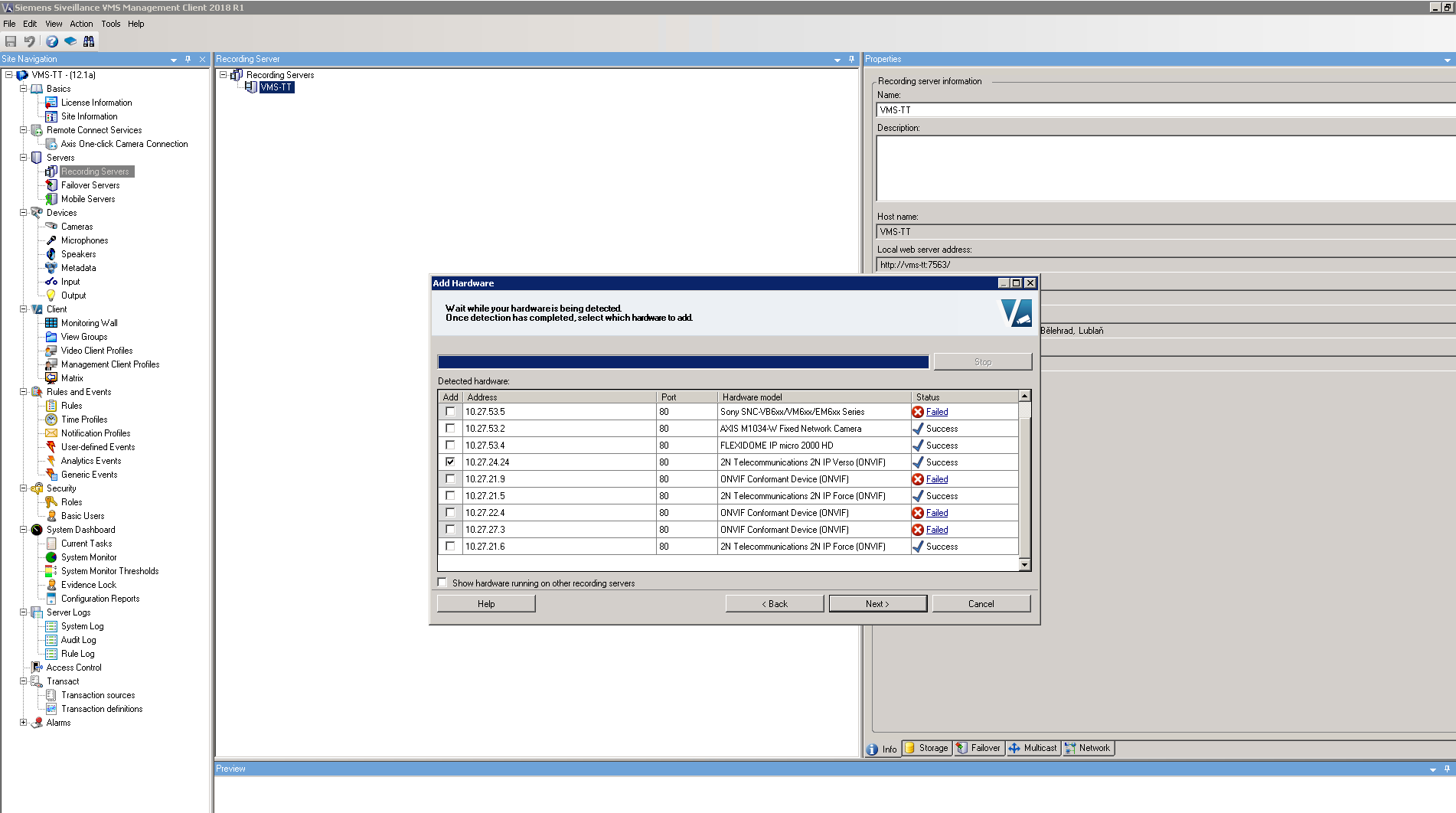The image size is (1456, 813).
Task: Enable Show hardware running on other servers
Action: tap(442, 583)
